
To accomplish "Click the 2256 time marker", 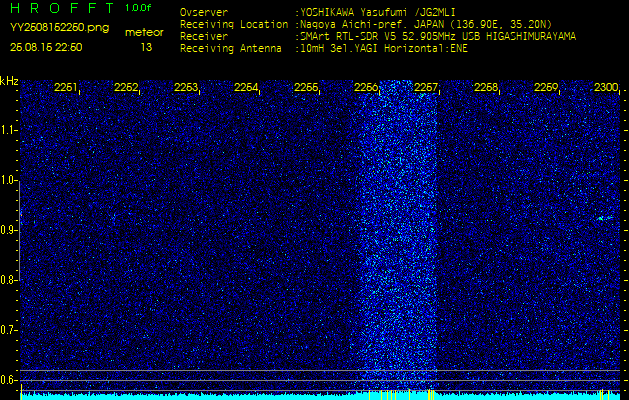I will point(366,87).
